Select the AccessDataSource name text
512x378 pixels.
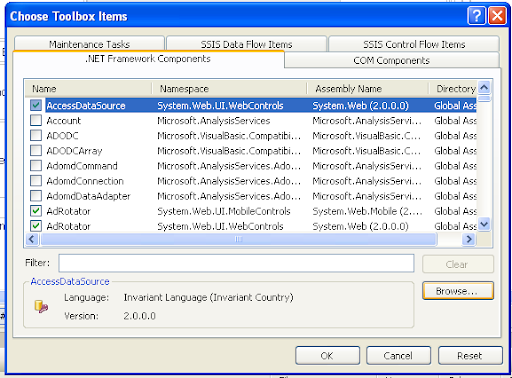86,106
